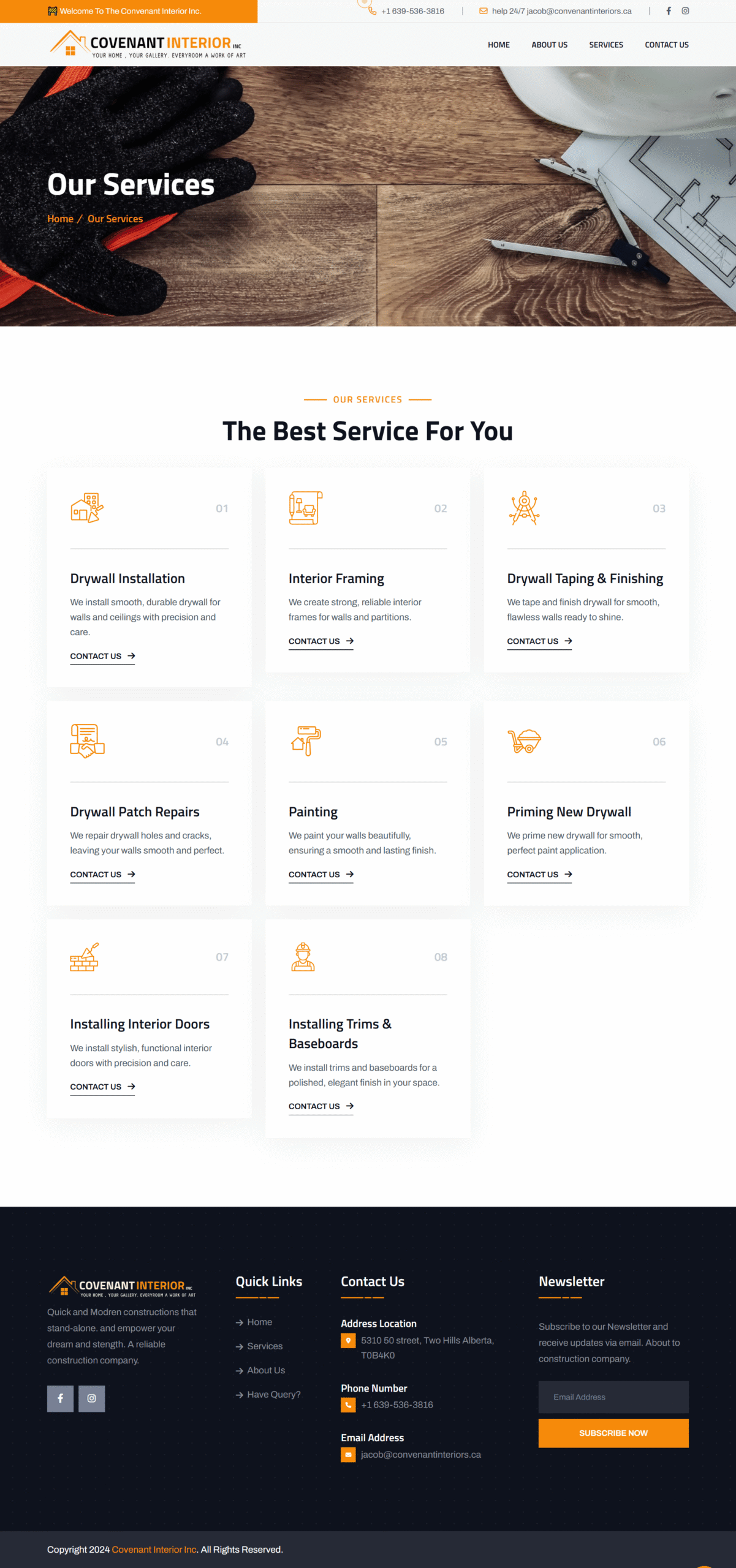Focus the newsletter Email Address field
The height and width of the screenshot is (1568, 736).
(613, 1397)
